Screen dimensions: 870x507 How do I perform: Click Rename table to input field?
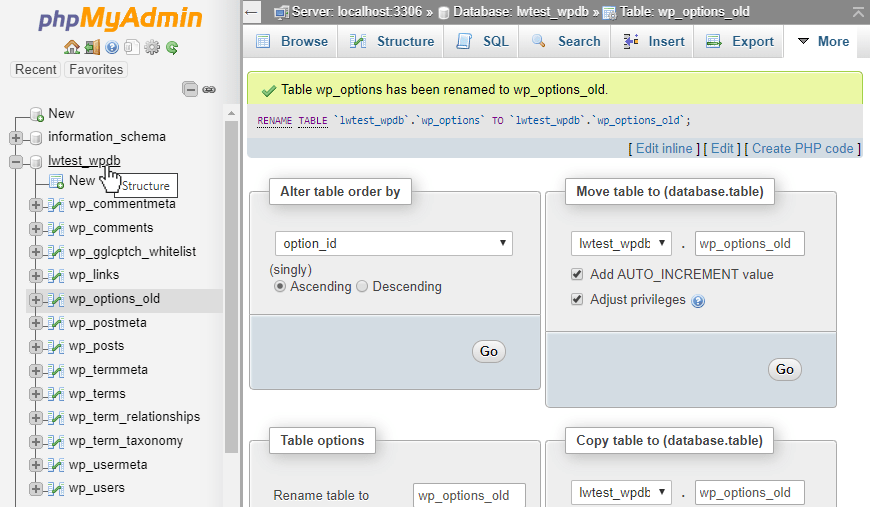469,495
